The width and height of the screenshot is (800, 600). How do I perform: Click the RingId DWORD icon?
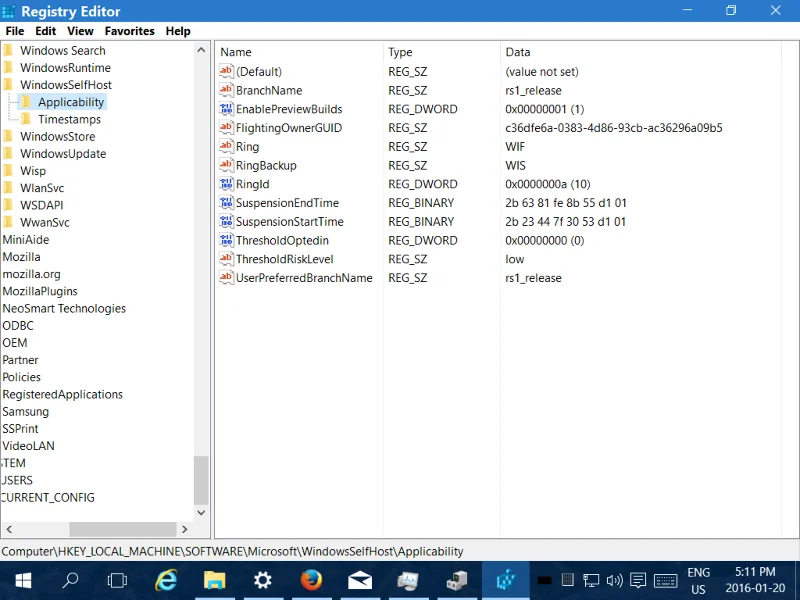(x=226, y=184)
